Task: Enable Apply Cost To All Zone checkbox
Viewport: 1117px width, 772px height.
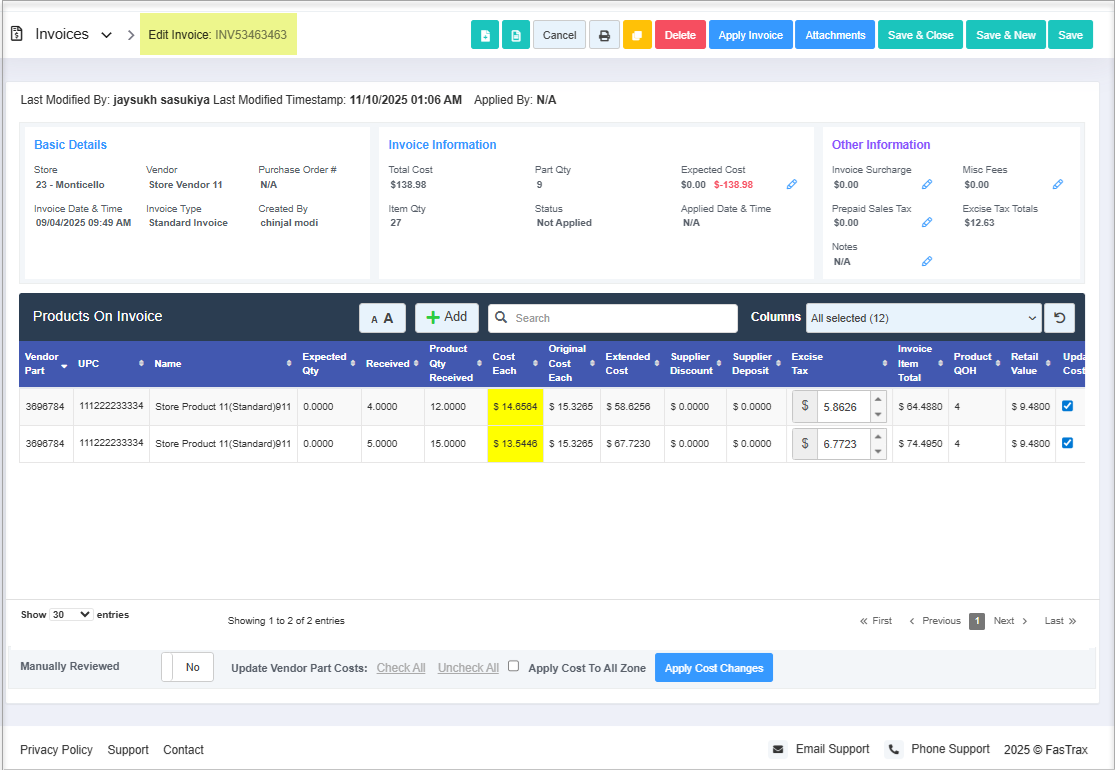Action: pyautogui.click(x=514, y=666)
